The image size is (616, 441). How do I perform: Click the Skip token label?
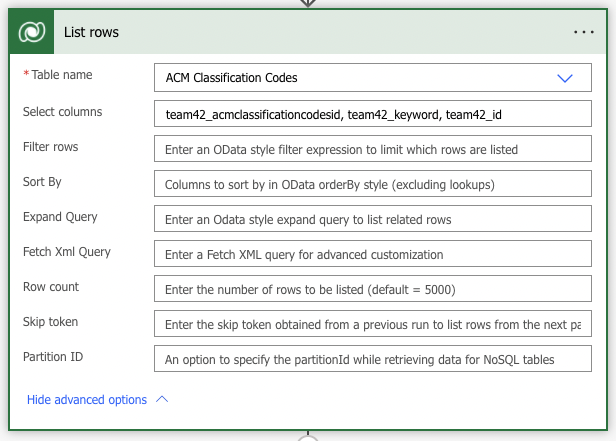point(50,322)
